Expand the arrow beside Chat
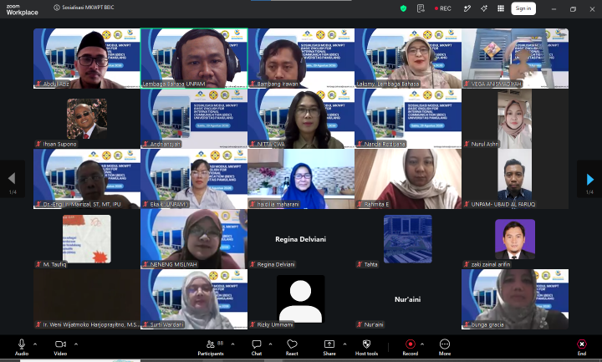Viewport: 602px width, 362px height. (x=270, y=344)
